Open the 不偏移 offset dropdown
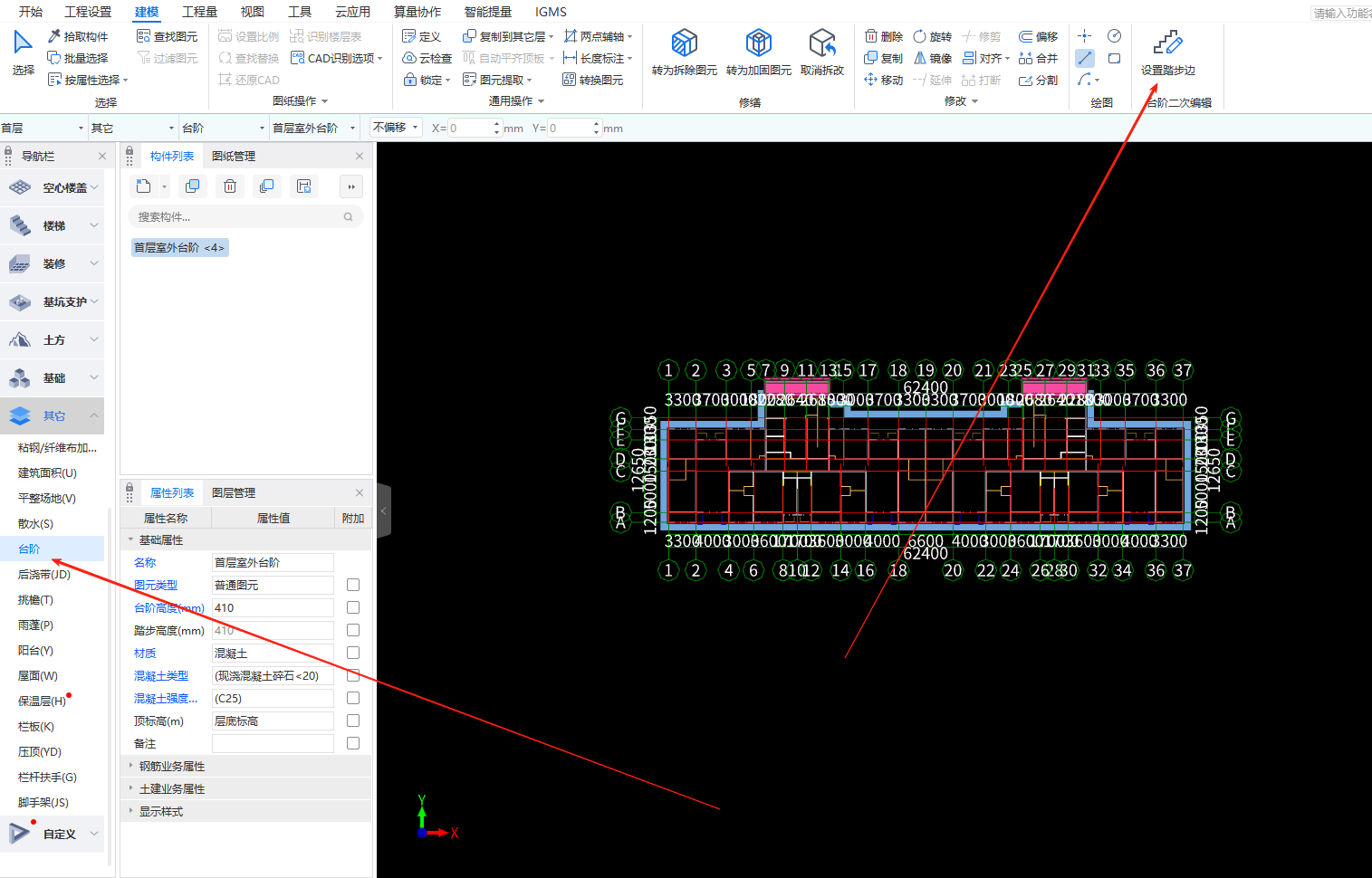 396,128
